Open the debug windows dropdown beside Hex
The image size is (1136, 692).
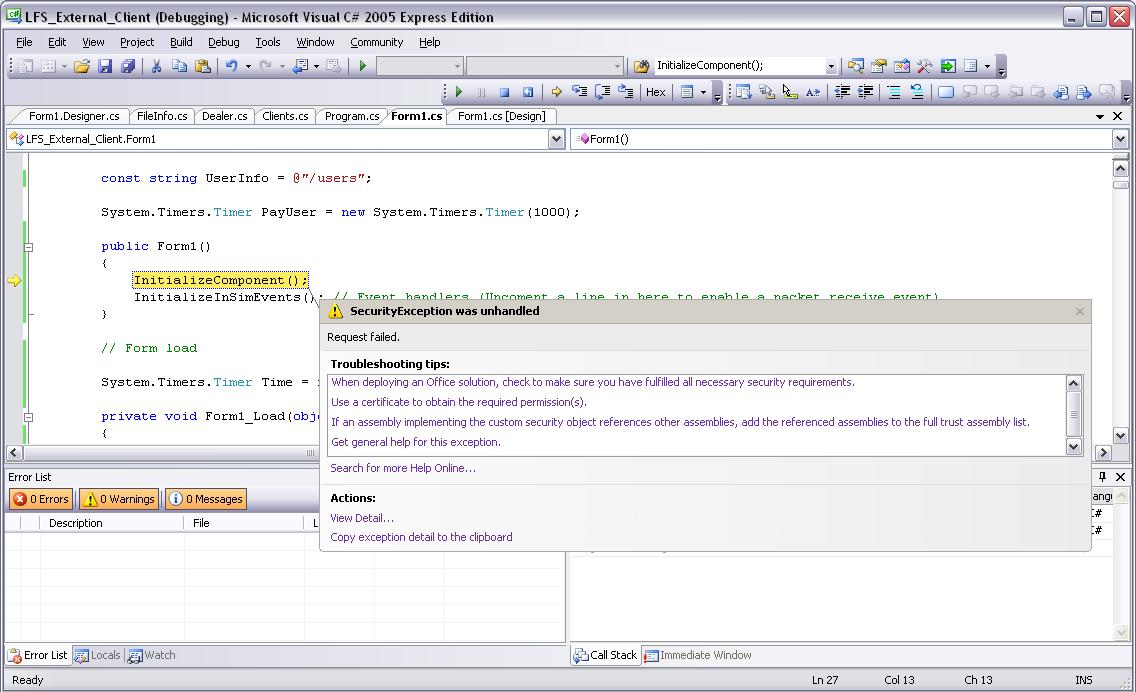(x=703, y=92)
